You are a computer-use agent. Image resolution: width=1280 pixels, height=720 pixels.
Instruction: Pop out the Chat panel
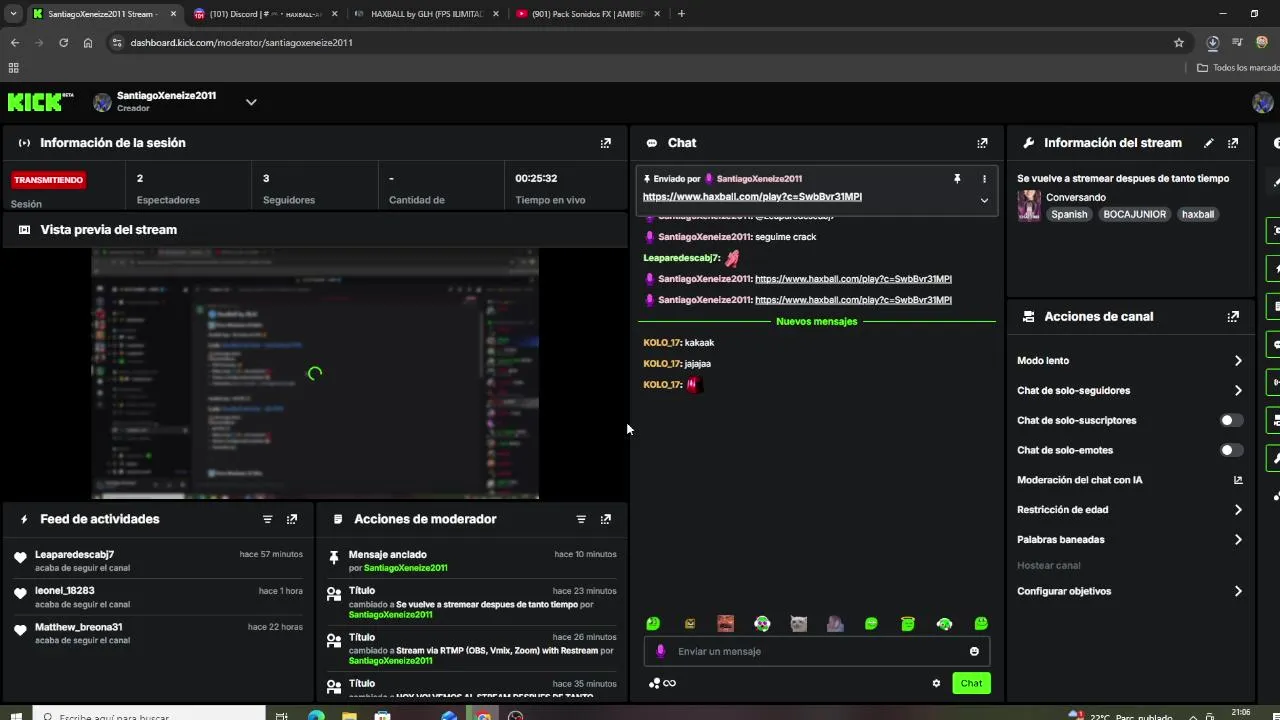[x=982, y=143]
